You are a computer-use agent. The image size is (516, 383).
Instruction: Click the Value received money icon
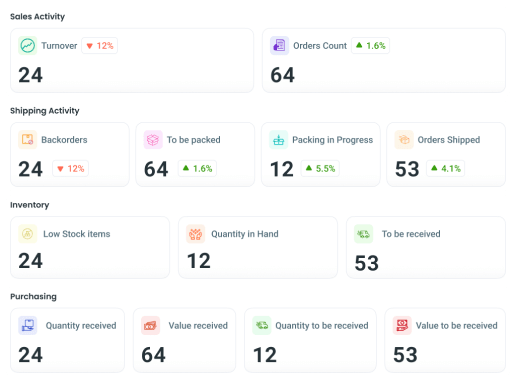(x=150, y=325)
